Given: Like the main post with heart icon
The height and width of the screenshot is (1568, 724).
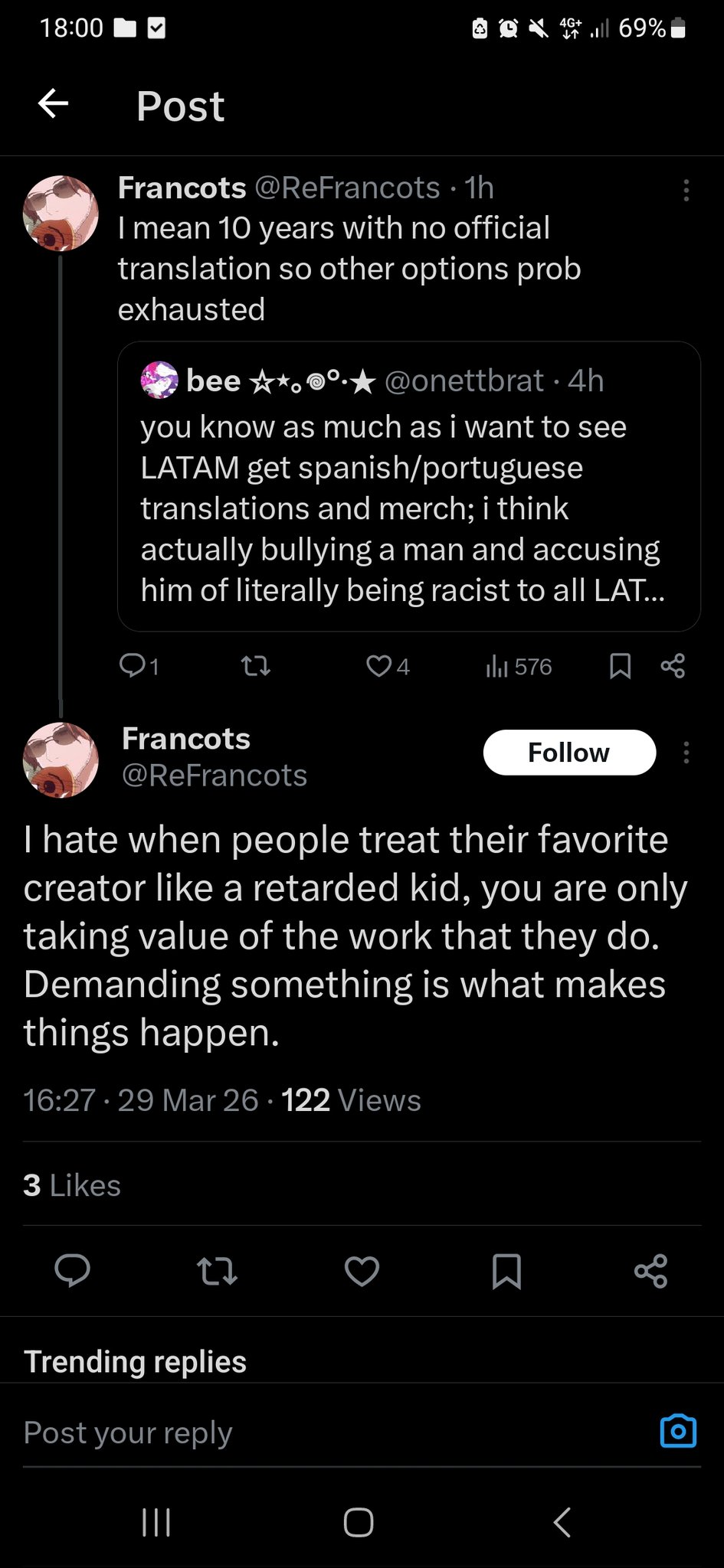Looking at the screenshot, I should coord(362,1271).
